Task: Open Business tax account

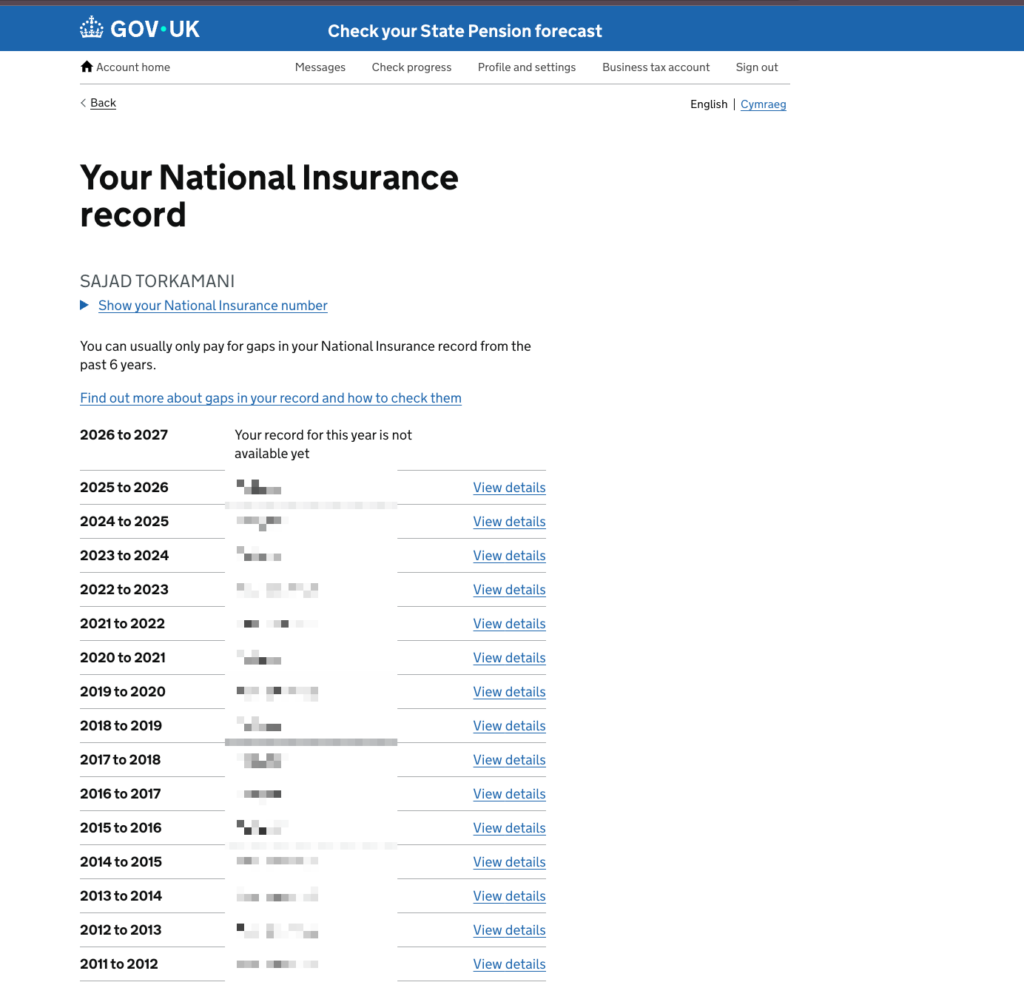Action: (656, 67)
